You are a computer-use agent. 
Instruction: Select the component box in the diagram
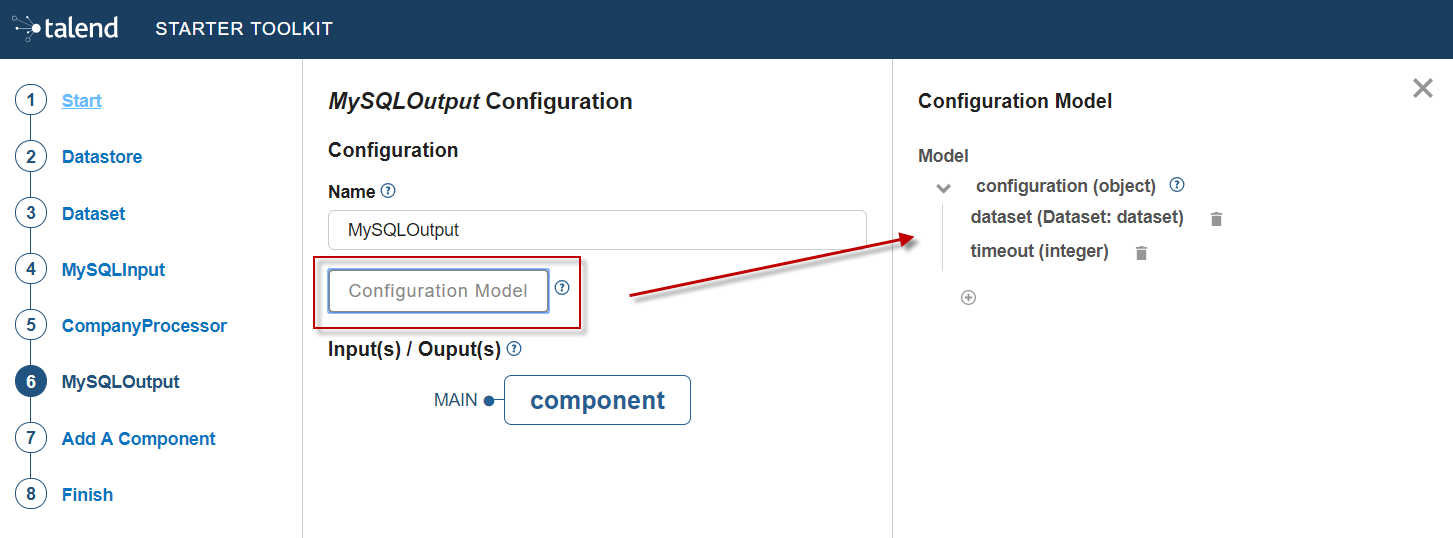pyautogui.click(x=597, y=400)
